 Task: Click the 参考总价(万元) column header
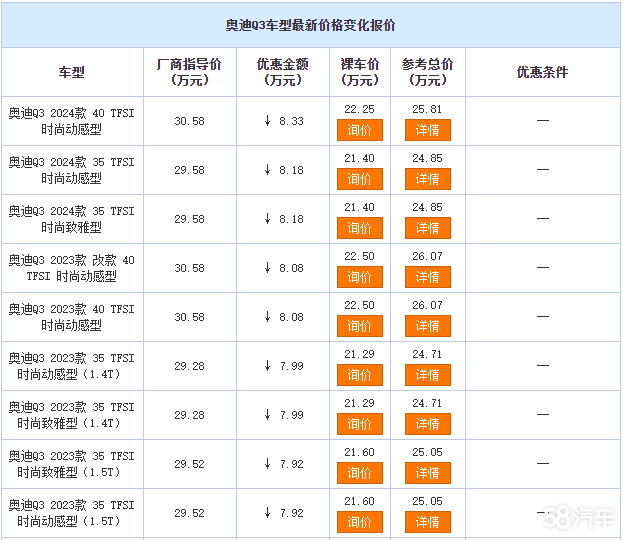pos(428,72)
